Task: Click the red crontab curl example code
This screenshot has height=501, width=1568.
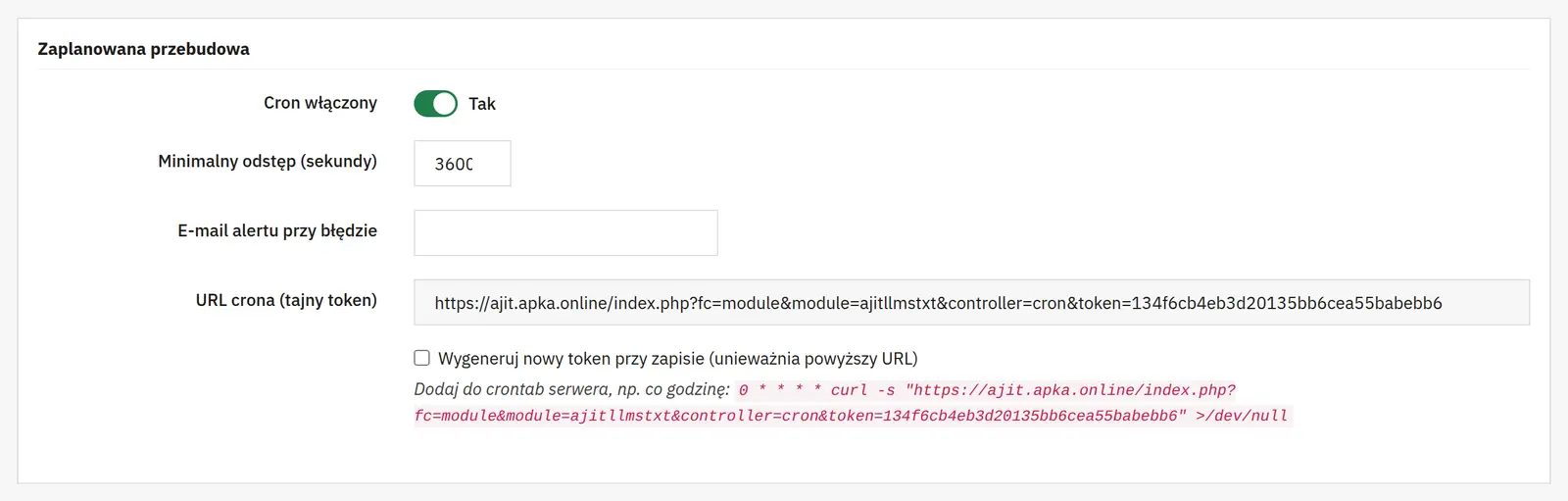Action: pyautogui.click(x=853, y=403)
